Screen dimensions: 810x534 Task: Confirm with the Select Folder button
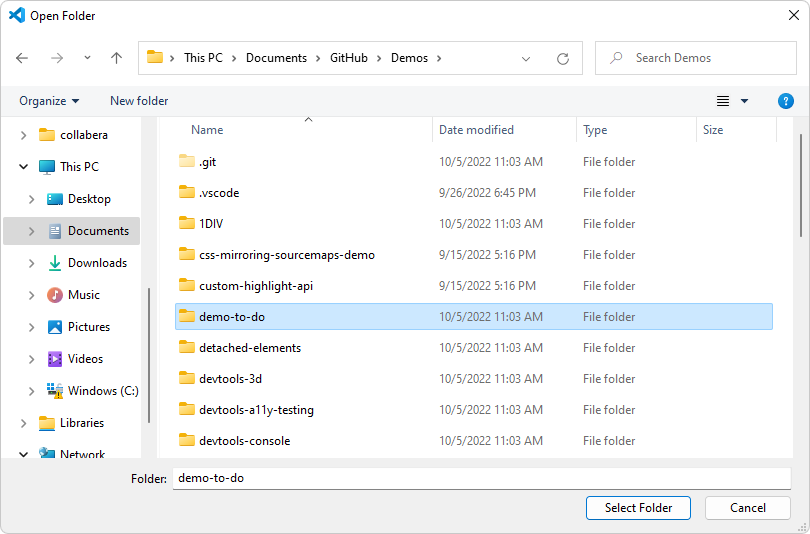pos(638,508)
